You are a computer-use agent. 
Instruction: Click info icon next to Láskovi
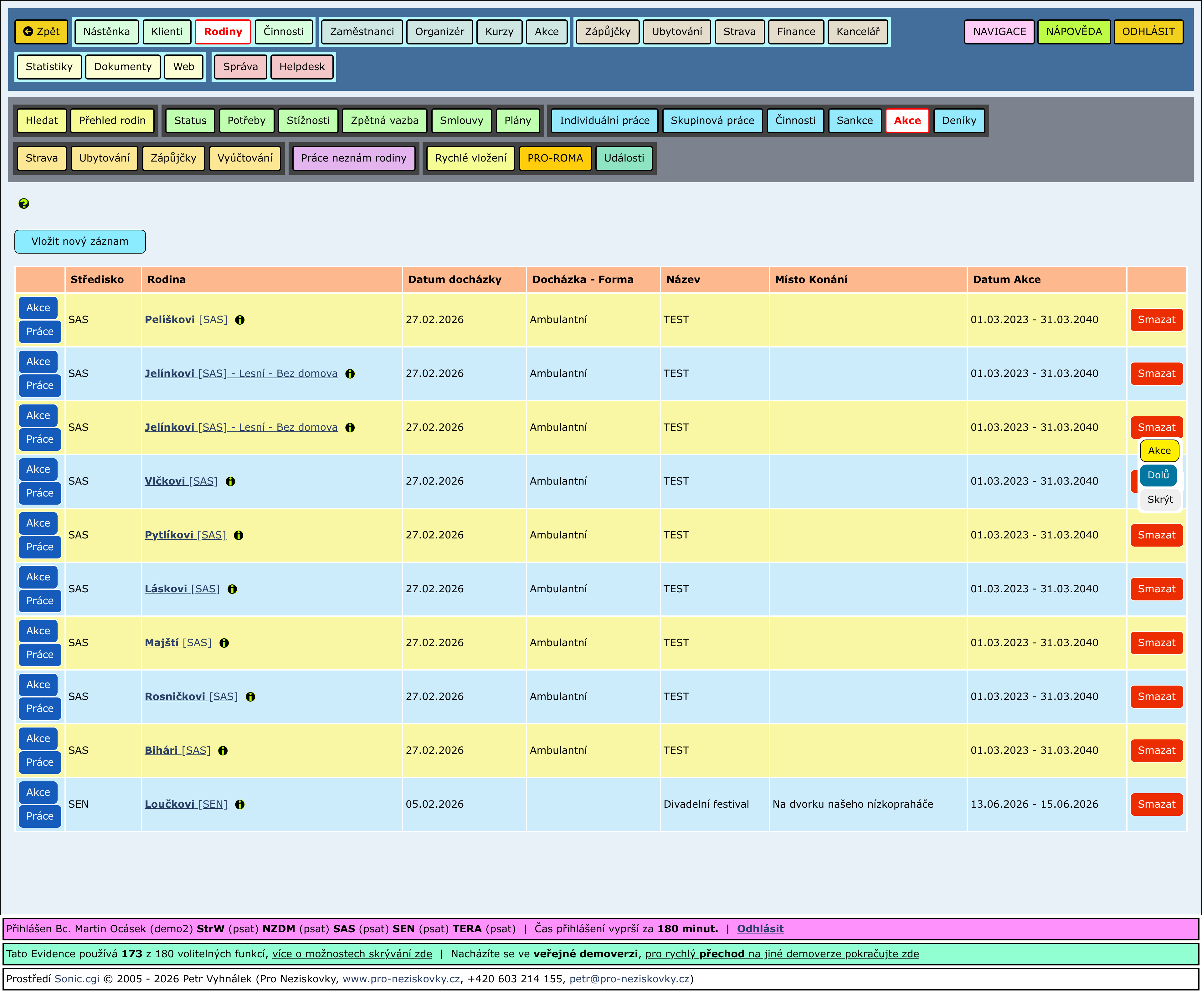pos(232,589)
